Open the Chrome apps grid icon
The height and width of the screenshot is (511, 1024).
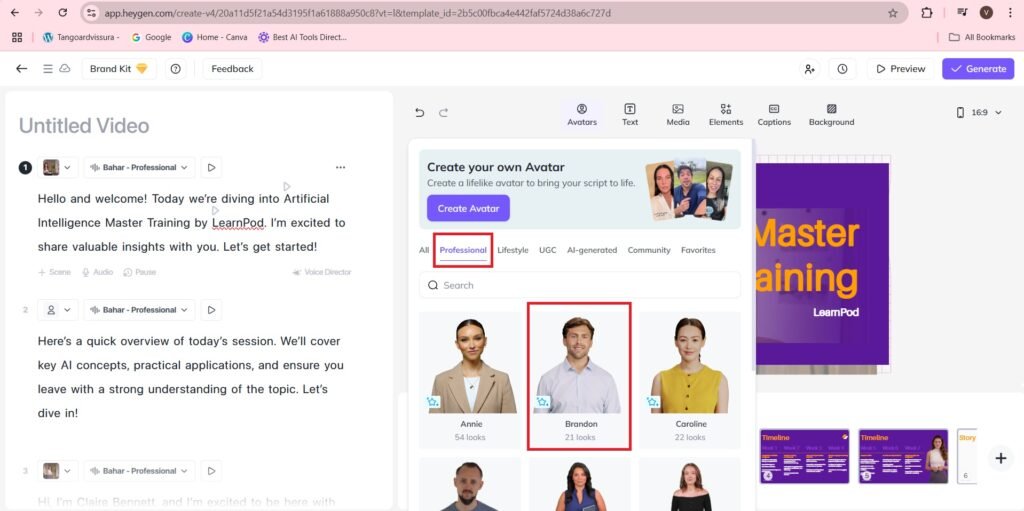pos(17,37)
